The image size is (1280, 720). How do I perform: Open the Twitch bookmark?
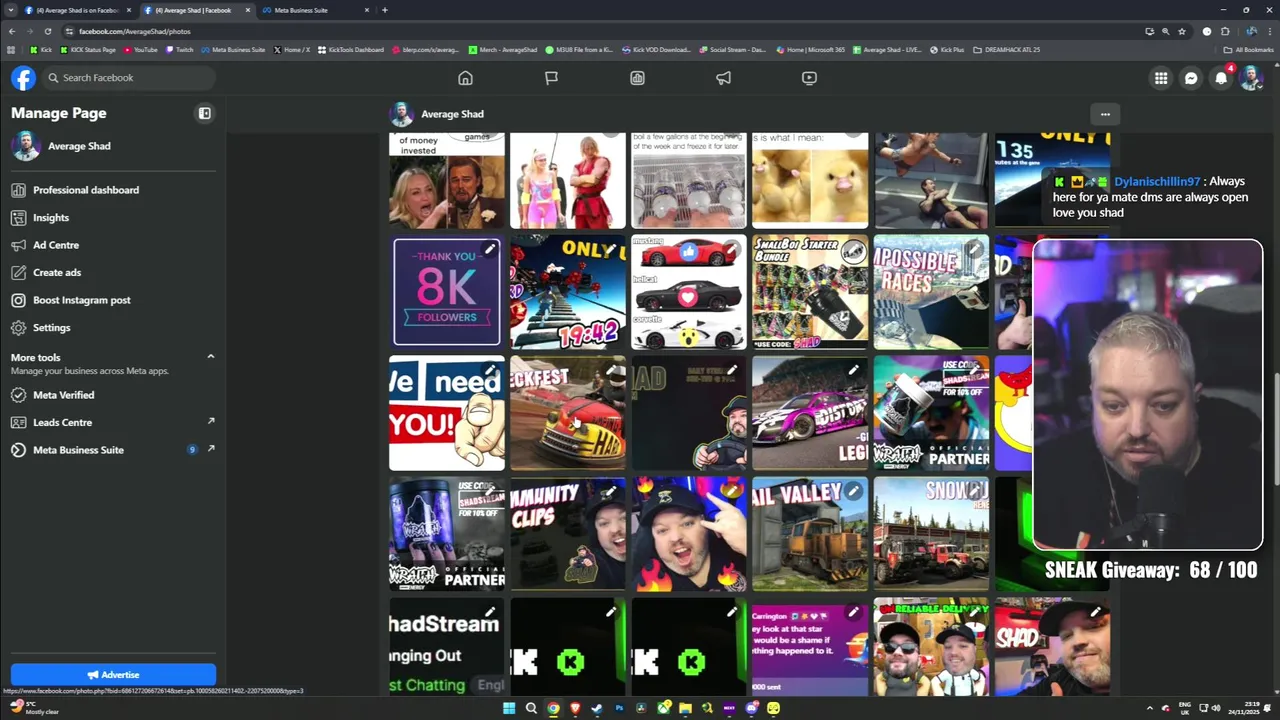click(x=180, y=49)
